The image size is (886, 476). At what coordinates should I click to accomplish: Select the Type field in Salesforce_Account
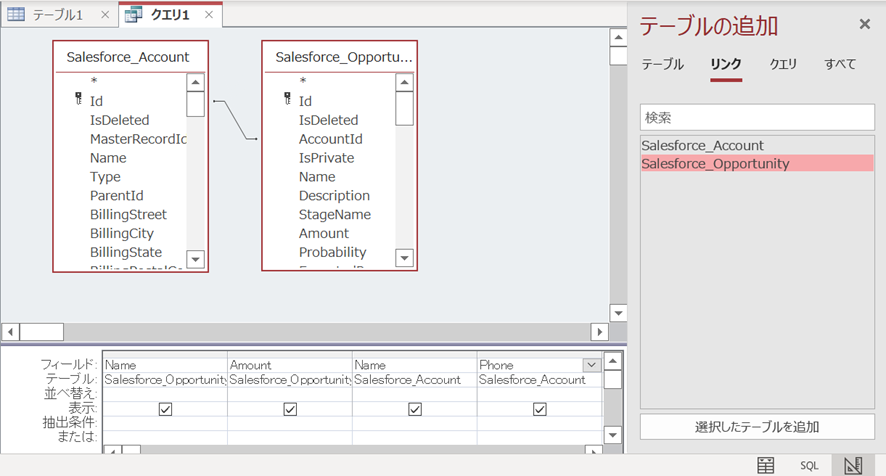coord(105,177)
